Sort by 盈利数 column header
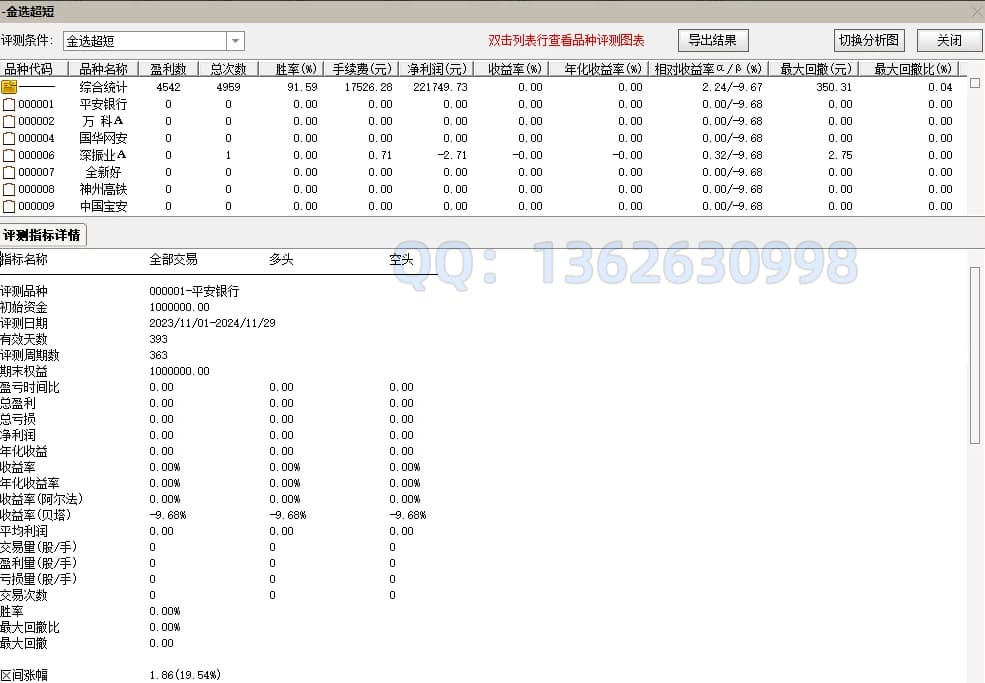This screenshot has width=985, height=683. 168,68
